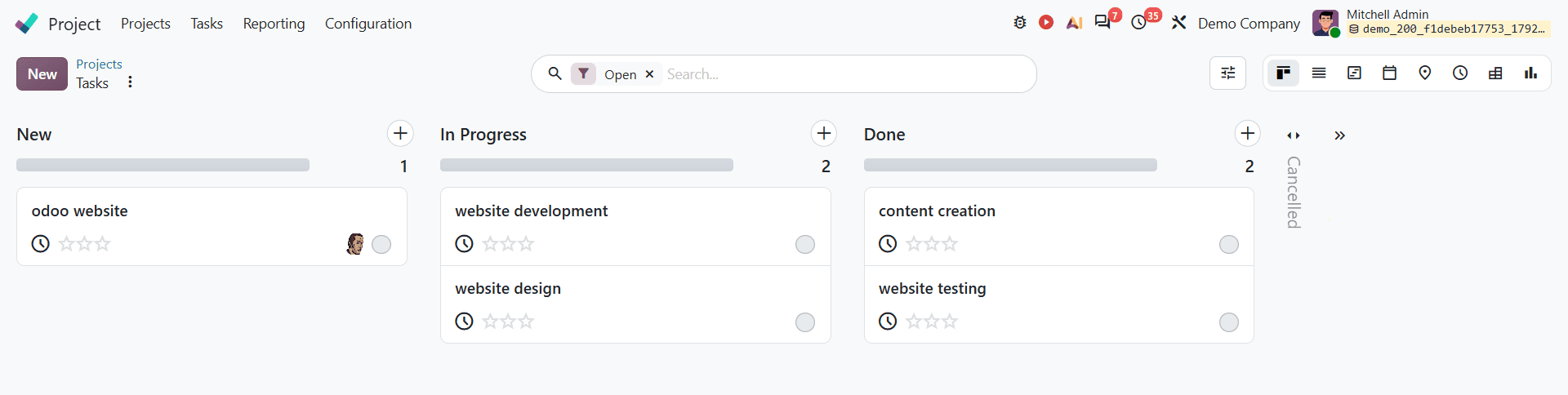Remove the Open filter
Screen dimensions: 1568x395
pyautogui.click(x=650, y=74)
